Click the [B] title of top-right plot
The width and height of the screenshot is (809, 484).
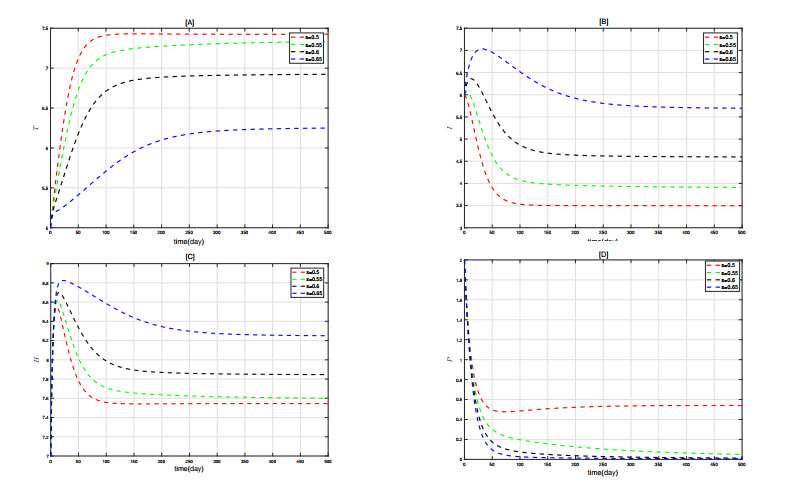(603, 21)
